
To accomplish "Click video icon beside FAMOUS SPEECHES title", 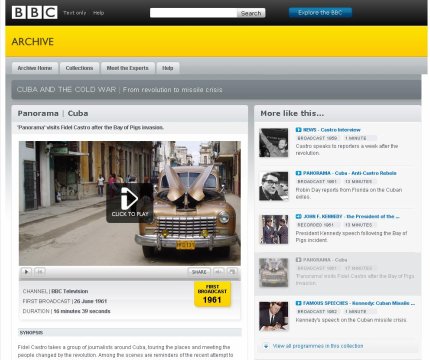I will (299, 303).
